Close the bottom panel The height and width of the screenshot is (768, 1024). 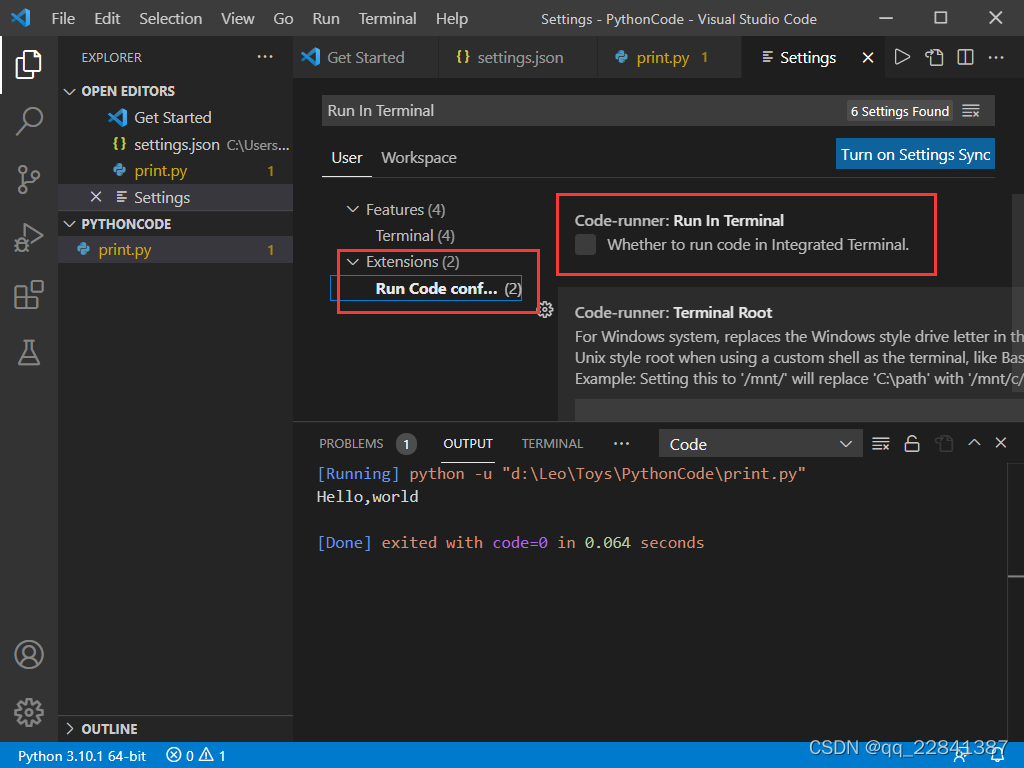tap(1000, 443)
